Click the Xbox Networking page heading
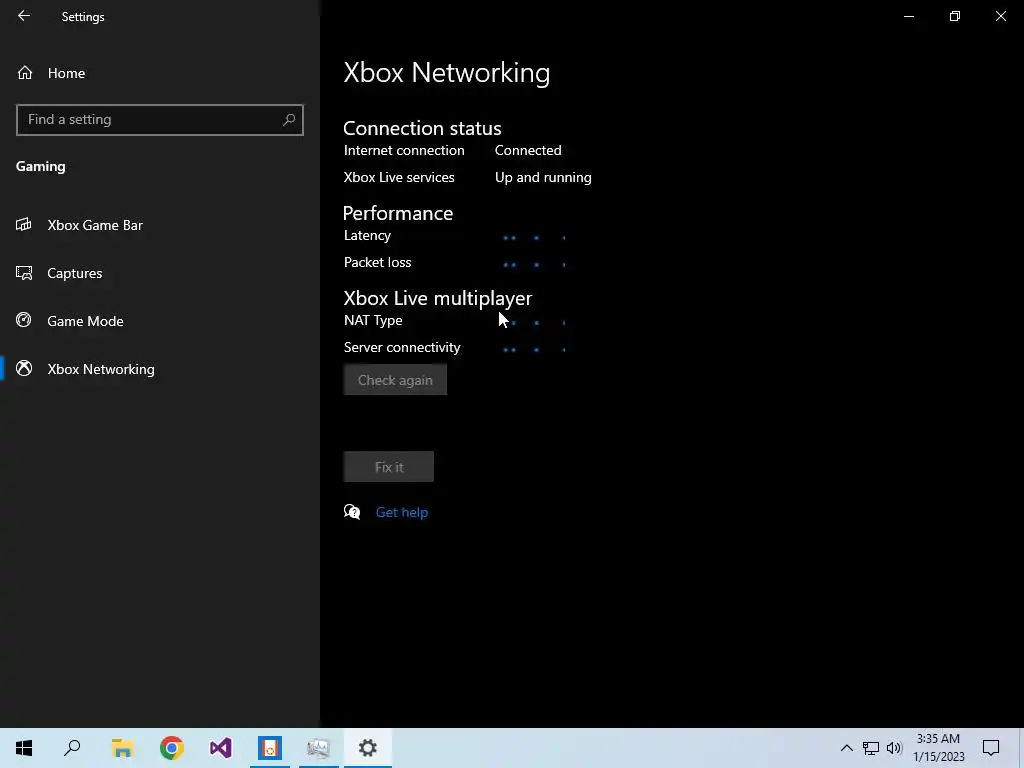1024x768 pixels. click(447, 72)
